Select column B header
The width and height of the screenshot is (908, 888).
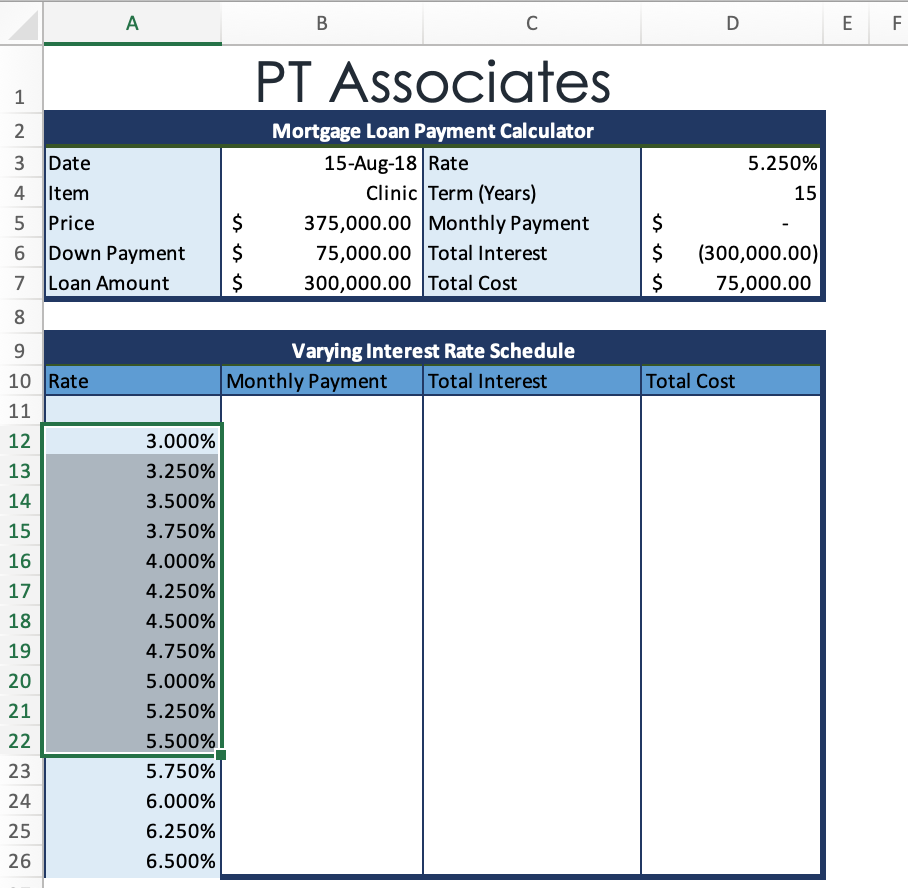click(321, 22)
